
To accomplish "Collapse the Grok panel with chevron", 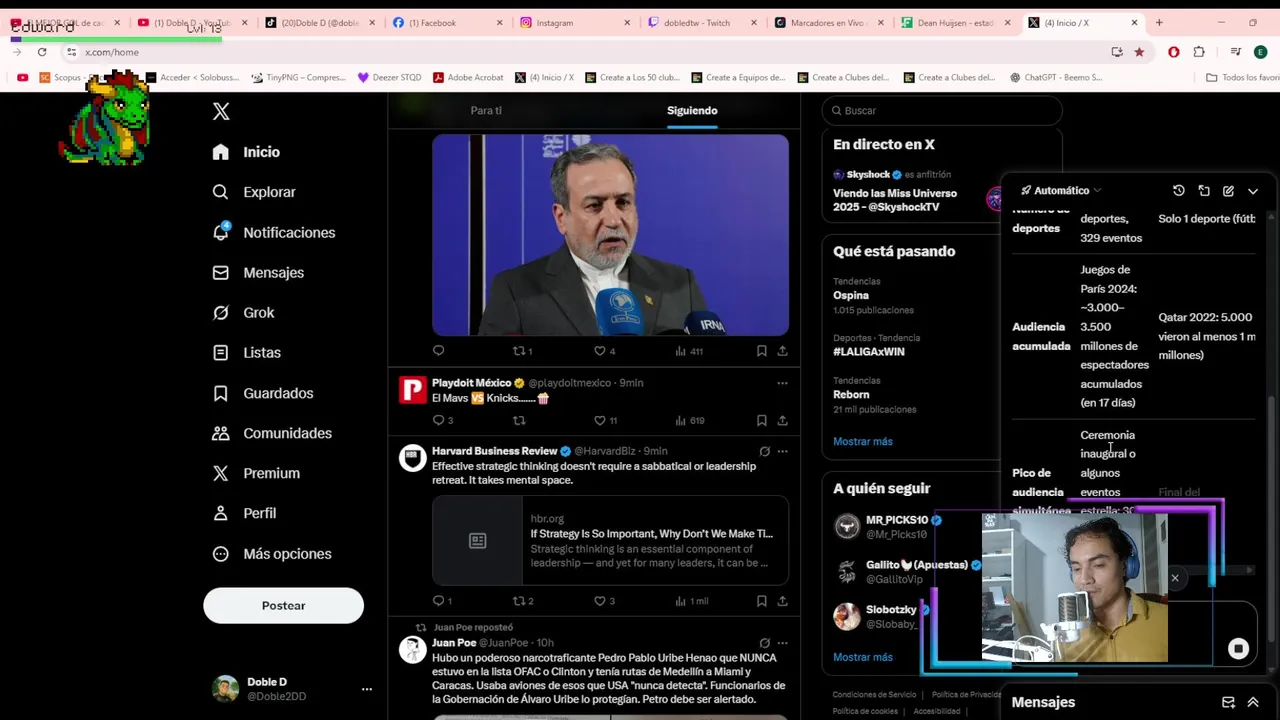I will [1253, 191].
